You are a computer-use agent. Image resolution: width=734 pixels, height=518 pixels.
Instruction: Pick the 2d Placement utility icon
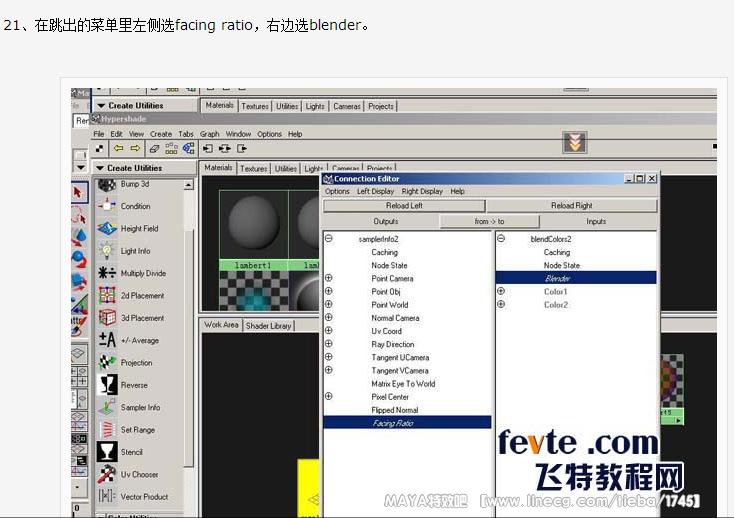[107, 296]
